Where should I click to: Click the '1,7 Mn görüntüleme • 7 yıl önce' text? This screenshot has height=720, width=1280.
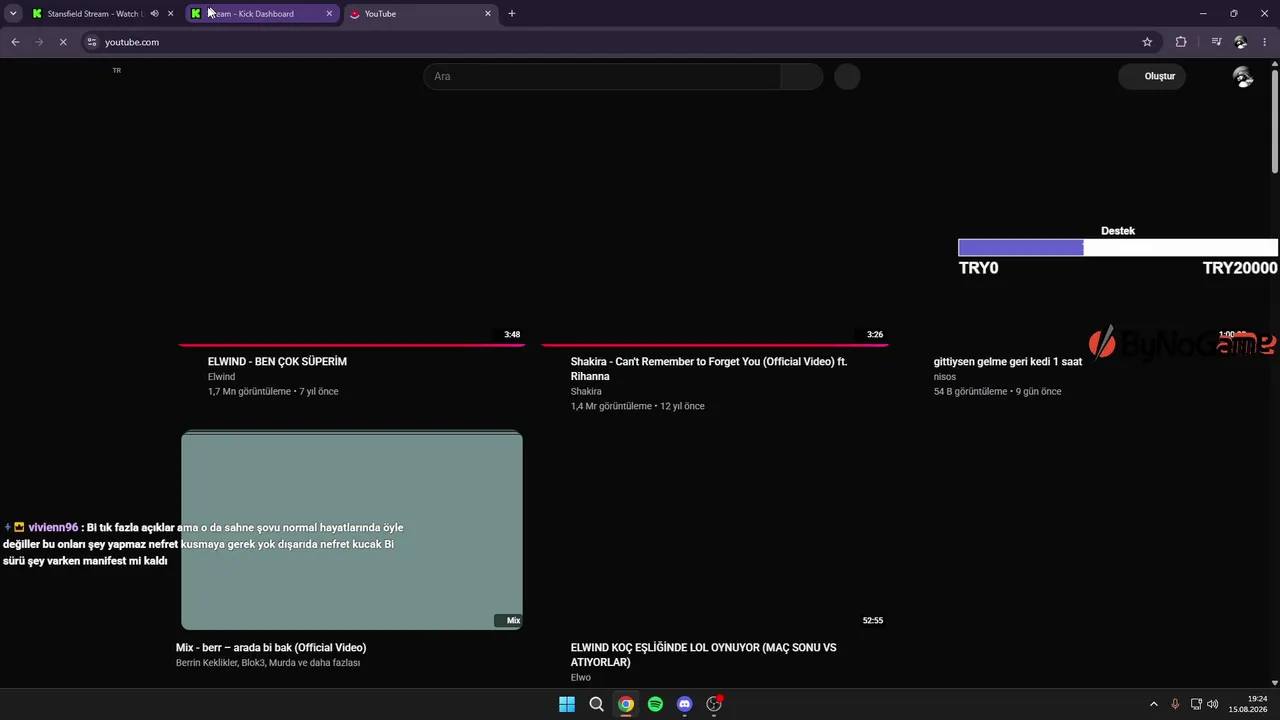click(x=273, y=392)
